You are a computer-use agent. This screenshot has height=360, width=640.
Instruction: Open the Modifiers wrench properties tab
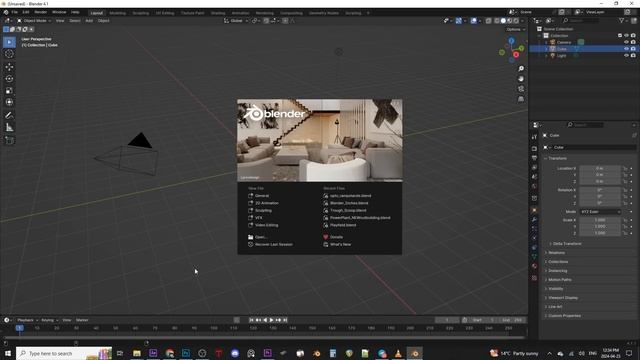pos(534,220)
